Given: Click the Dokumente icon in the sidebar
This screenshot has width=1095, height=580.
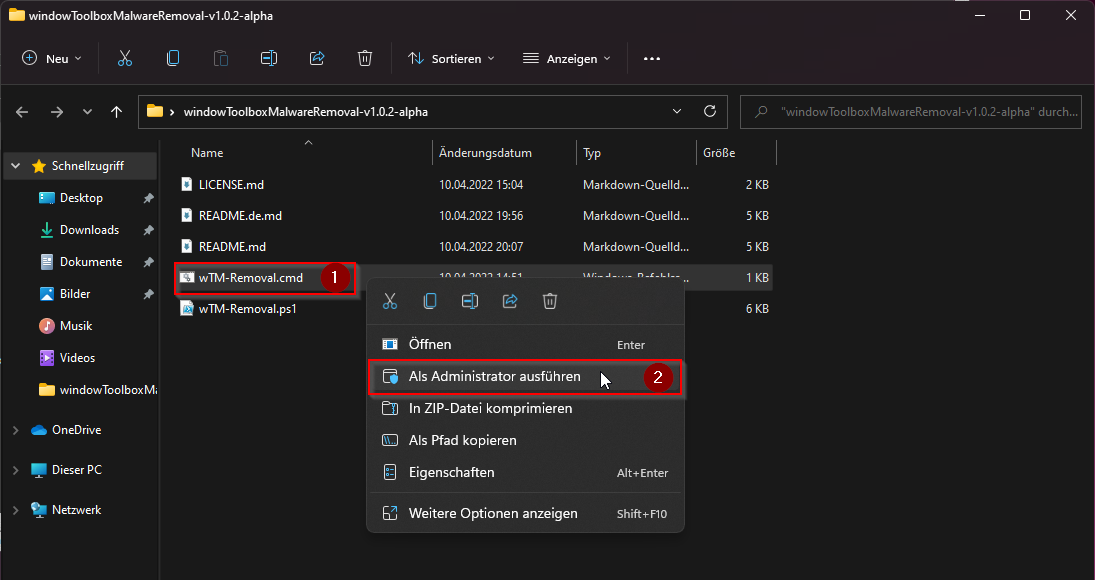Looking at the screenshot, I should coord(47,262).
